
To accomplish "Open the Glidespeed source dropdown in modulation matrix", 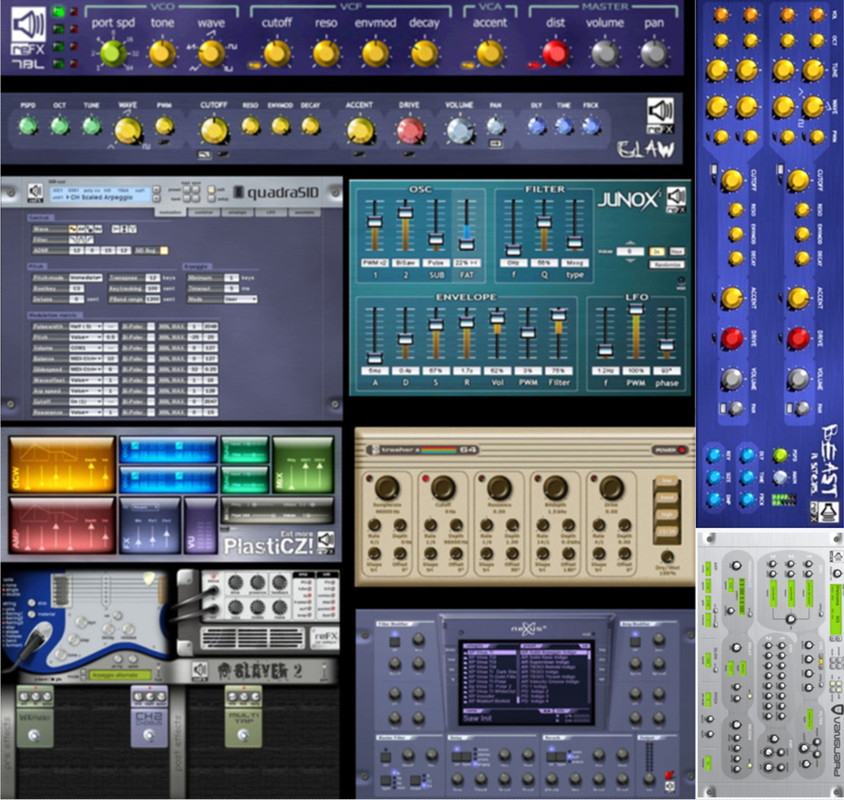I will (x=86, y=369).
